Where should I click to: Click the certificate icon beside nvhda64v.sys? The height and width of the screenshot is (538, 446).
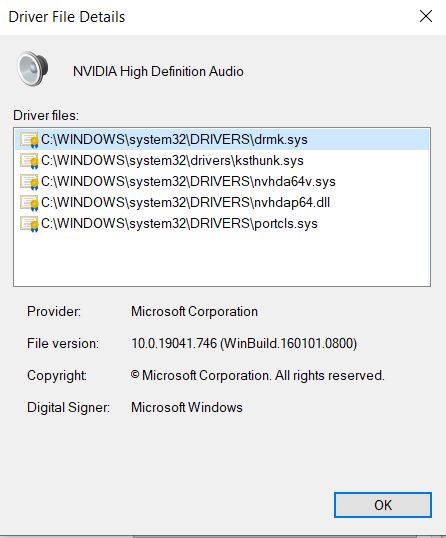click(x=29, y=182)
